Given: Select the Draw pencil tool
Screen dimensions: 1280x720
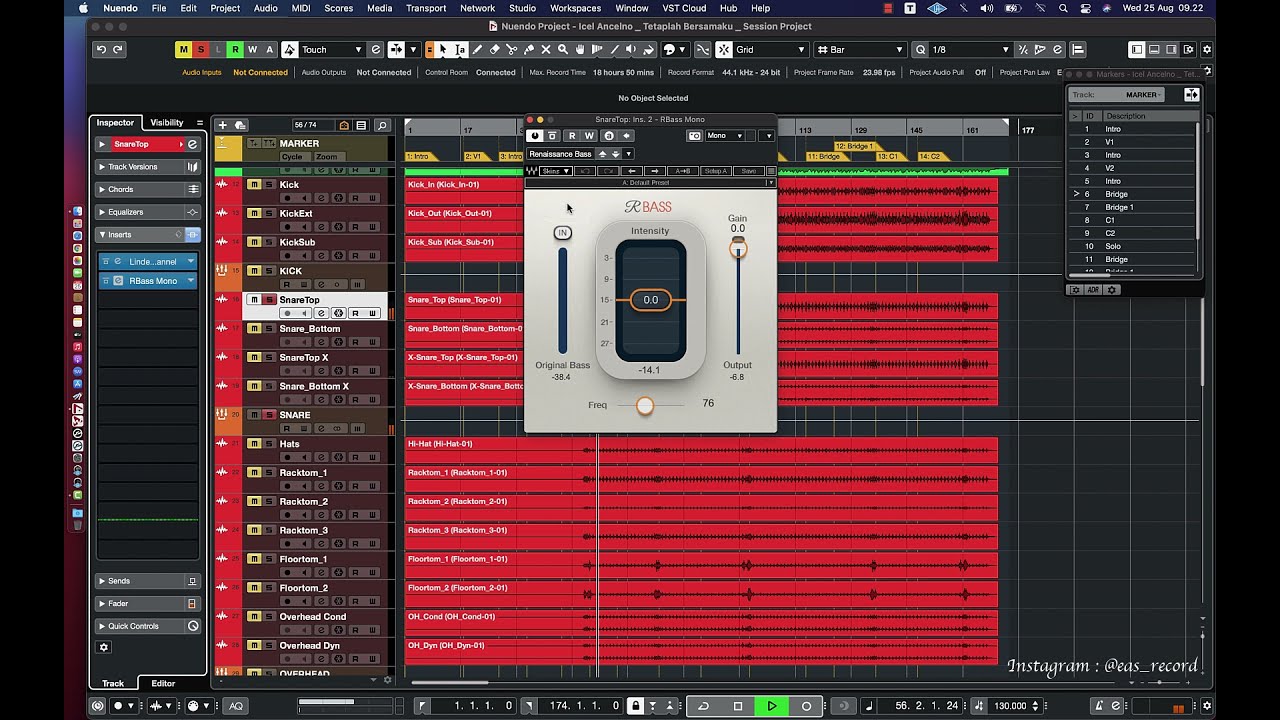Looking at the screenshot, I should pos(477,49).
